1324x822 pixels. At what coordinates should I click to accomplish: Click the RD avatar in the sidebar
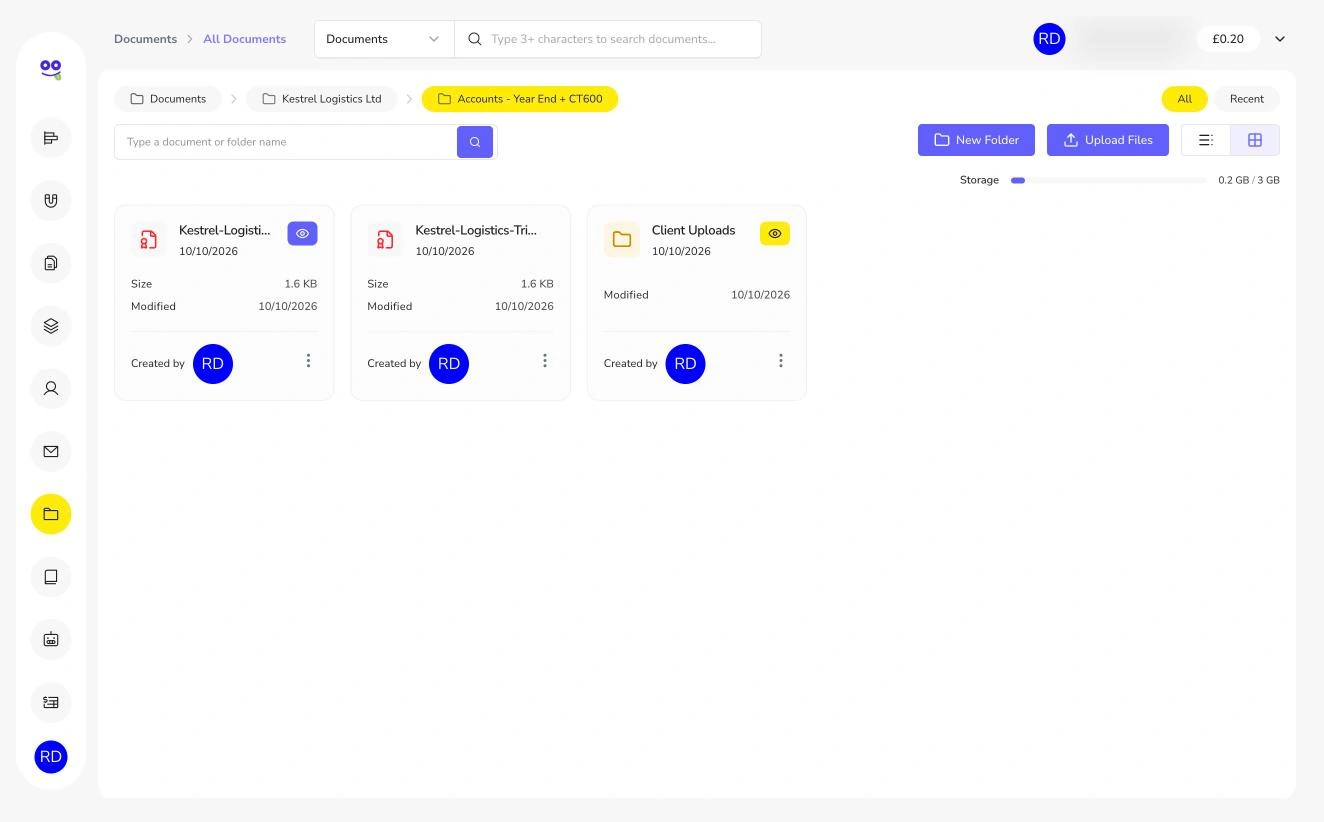(51, 757)
